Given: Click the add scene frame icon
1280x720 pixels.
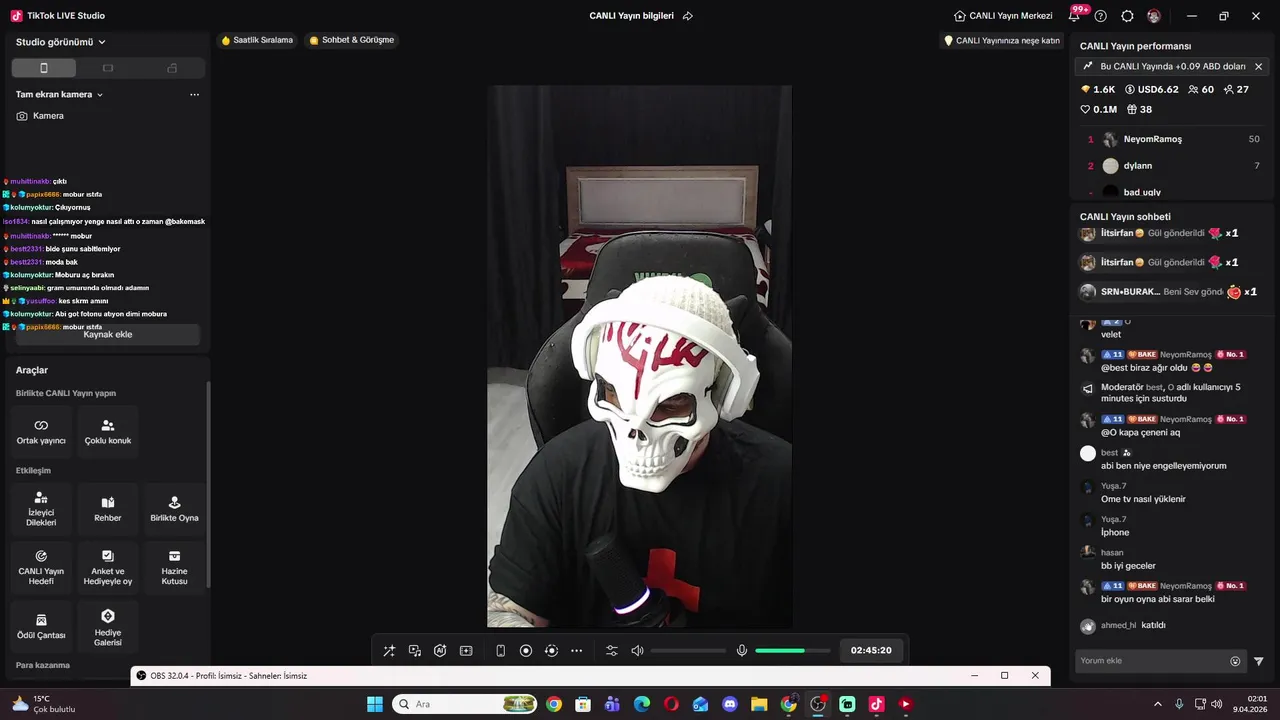Looking at the screenshot, I should [466, 651].
